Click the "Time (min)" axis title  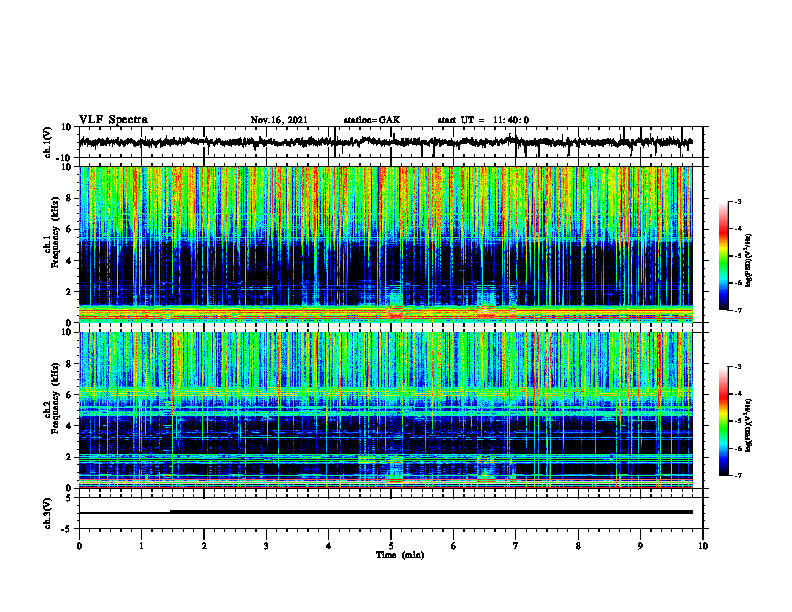400,555
